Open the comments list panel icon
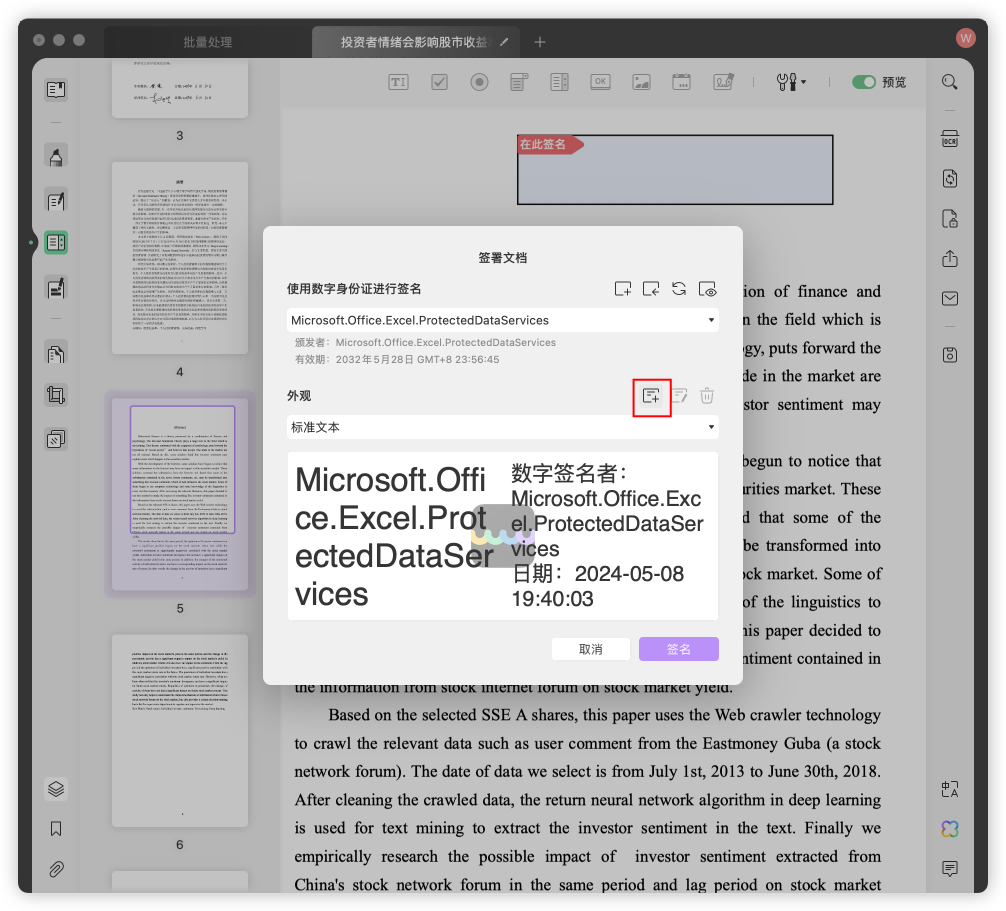Screen dimensions: 1006x911 (950, 869)
